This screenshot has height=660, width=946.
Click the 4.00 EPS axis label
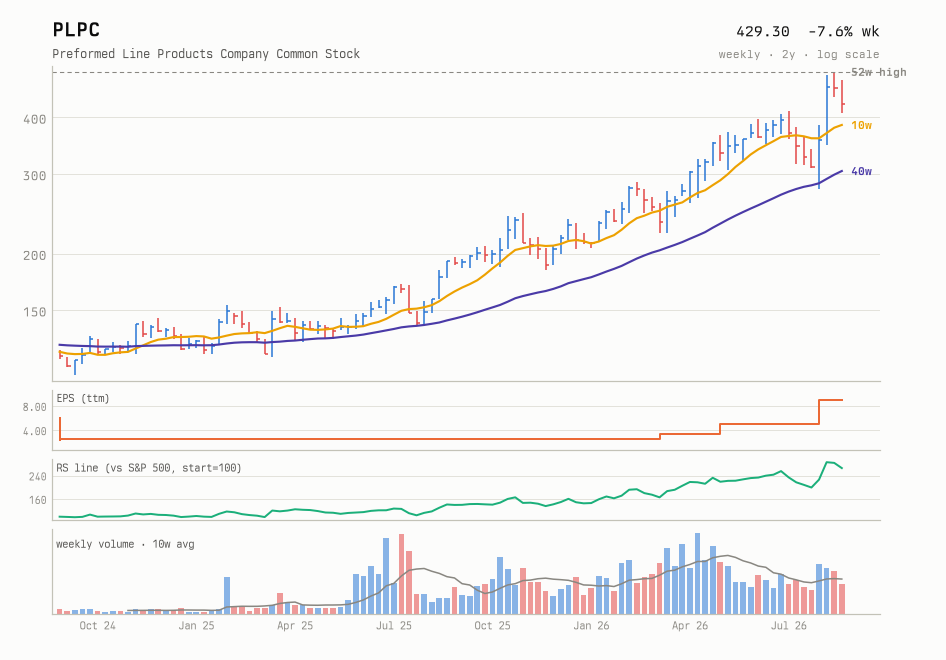pyautogui.click(x=35, y=431)
